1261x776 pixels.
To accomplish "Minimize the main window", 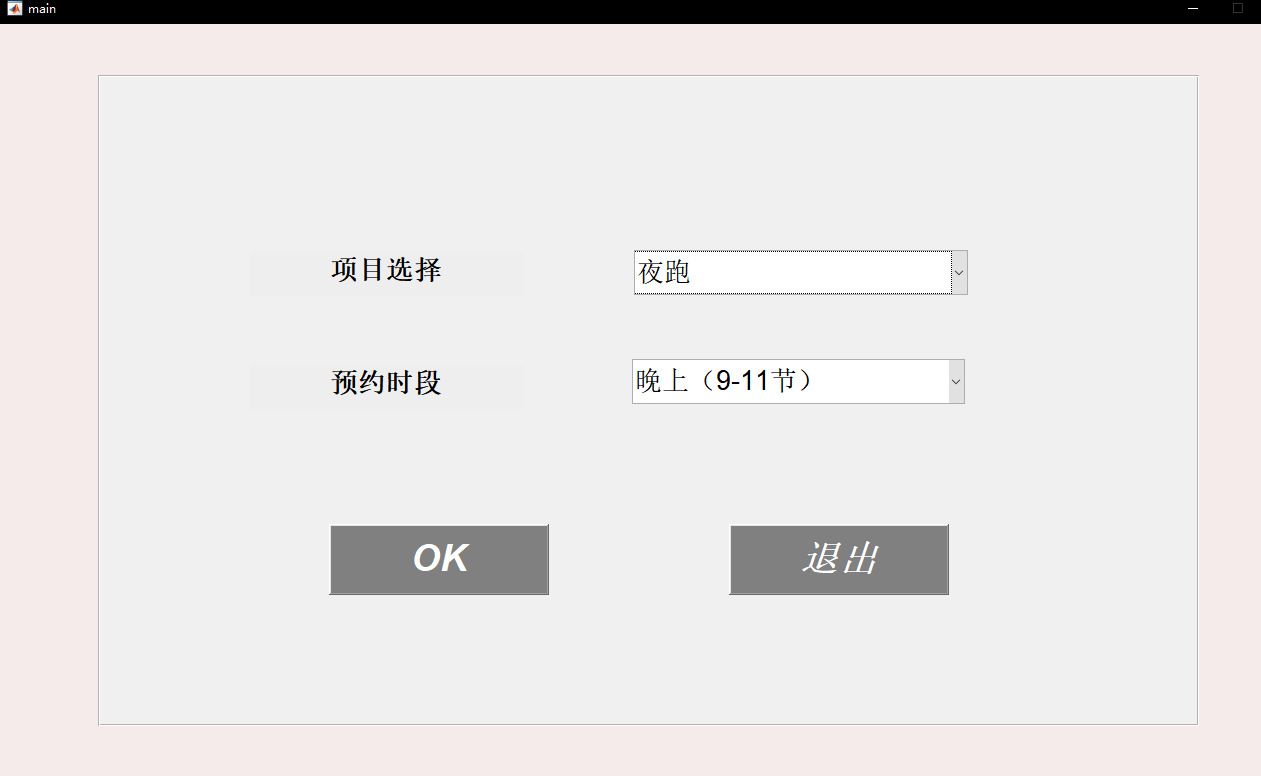I will coord(1192,9).
